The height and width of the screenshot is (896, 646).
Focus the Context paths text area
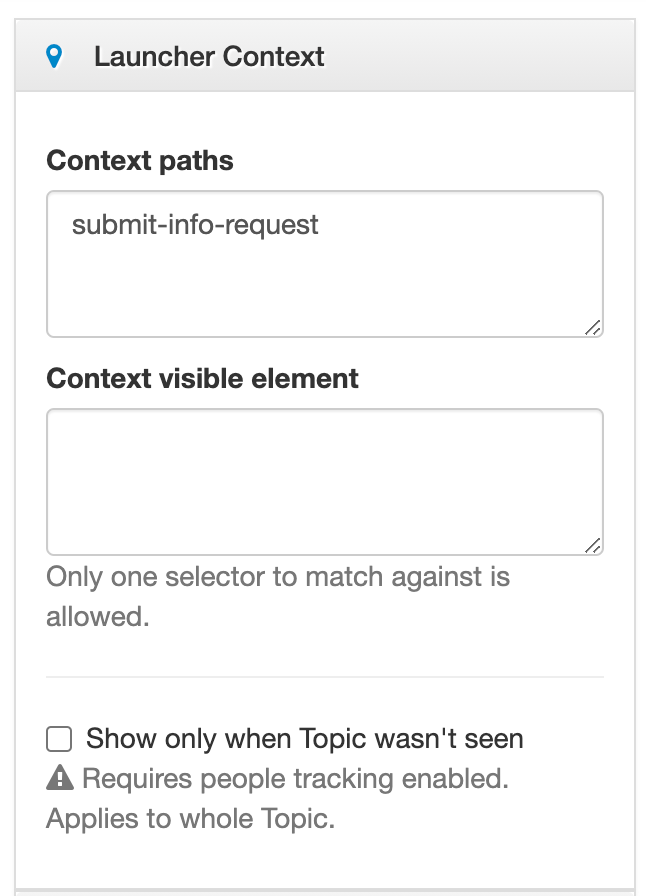(x=325, y=264)
